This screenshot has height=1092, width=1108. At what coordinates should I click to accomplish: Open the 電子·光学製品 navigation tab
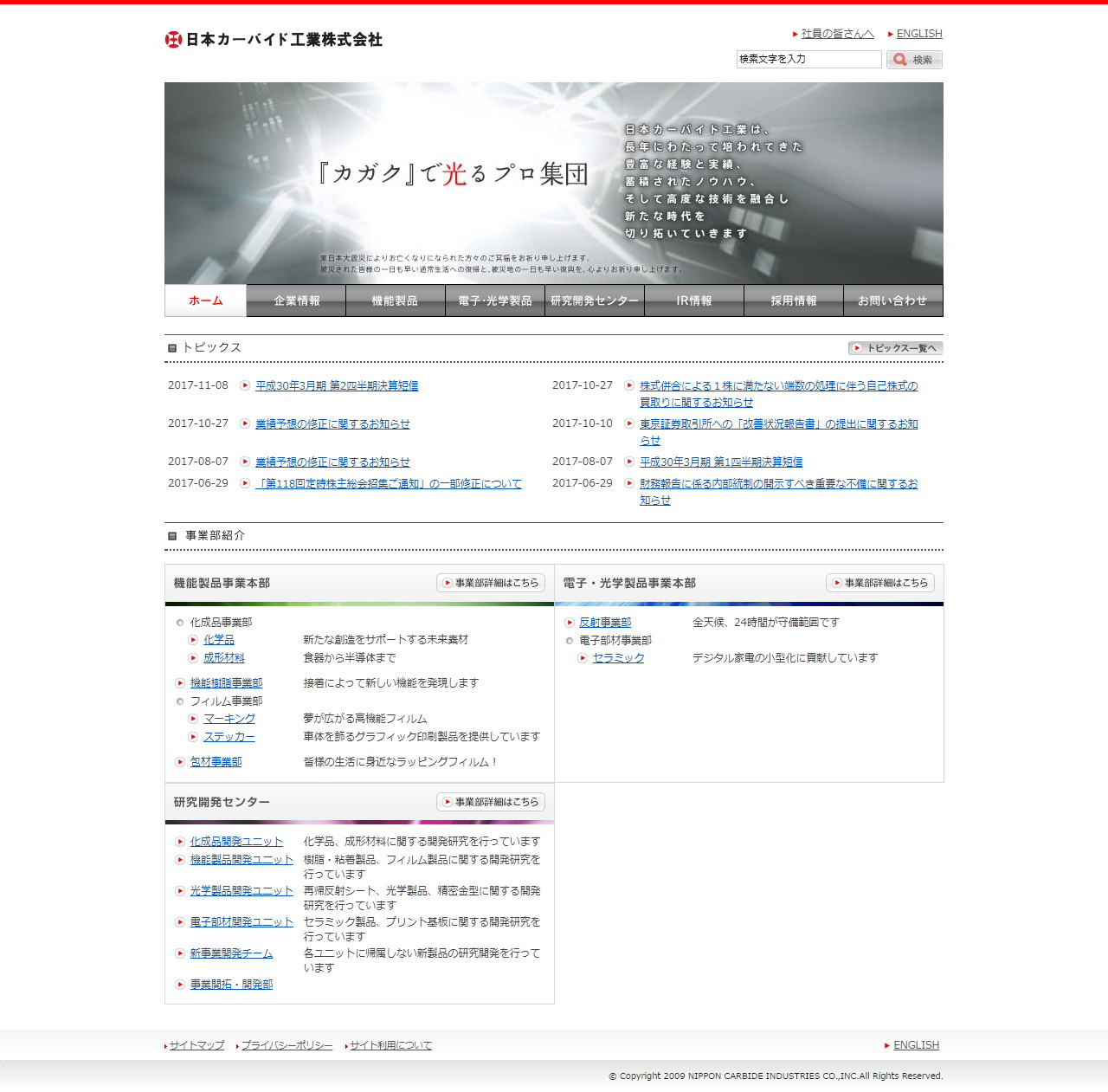[495, 300]
